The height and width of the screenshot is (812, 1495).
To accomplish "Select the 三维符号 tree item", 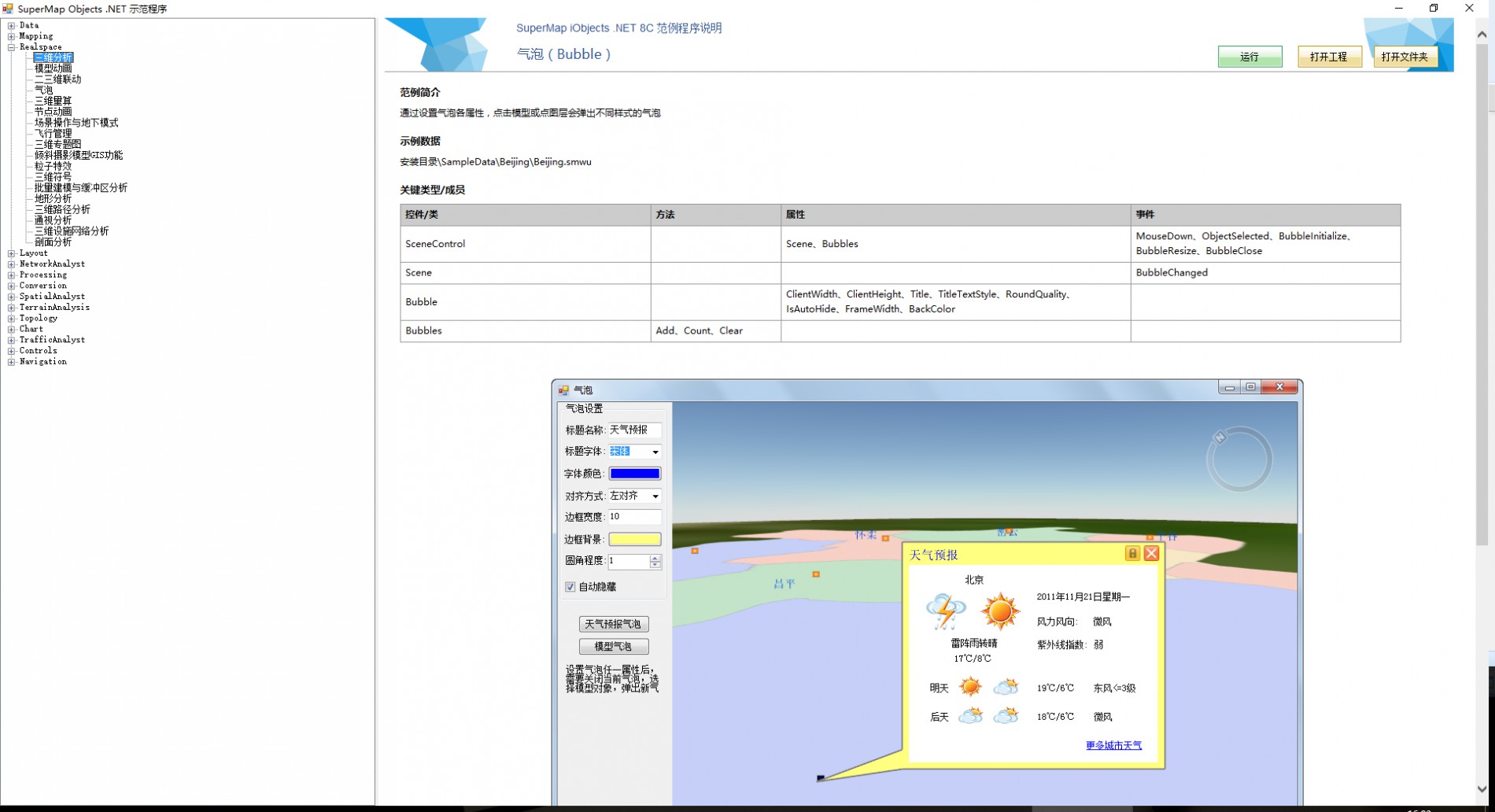I will [x=54, y=177].
